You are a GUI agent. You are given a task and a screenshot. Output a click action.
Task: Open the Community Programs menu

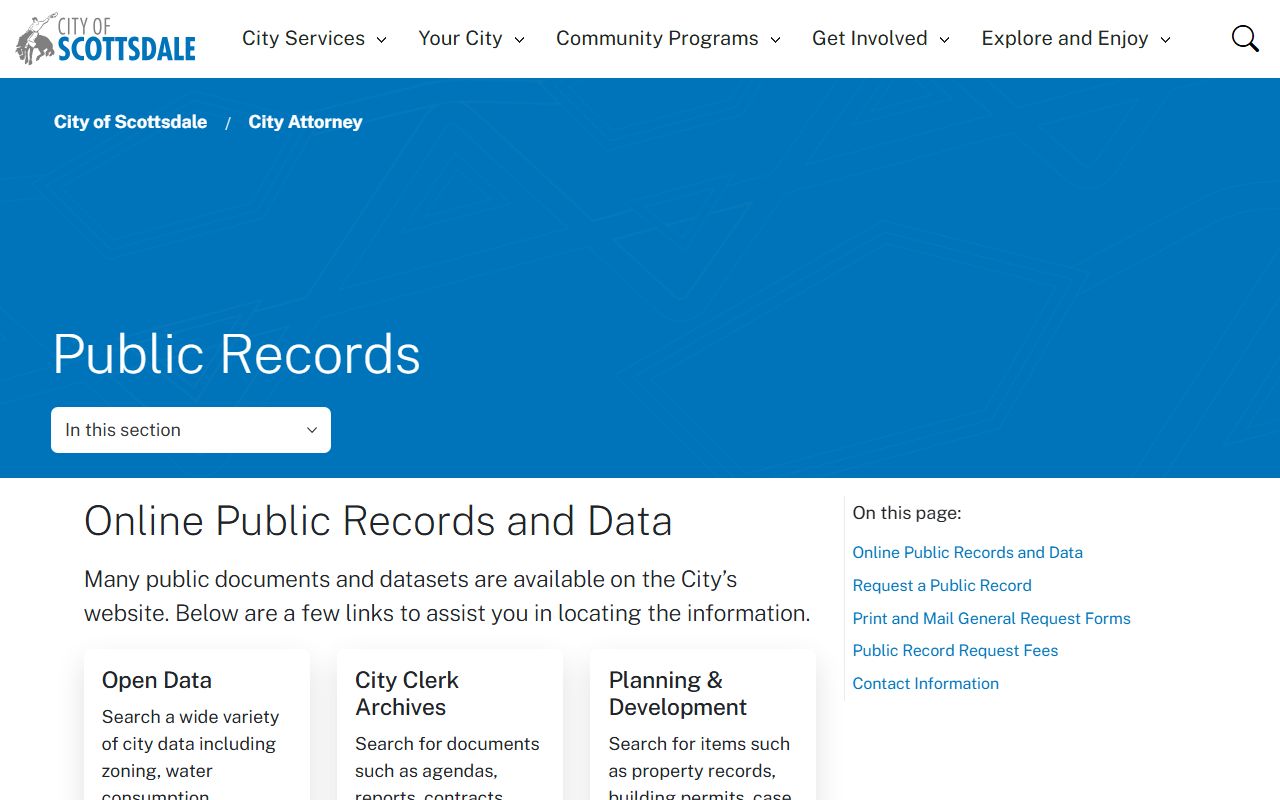pos(657,38)
